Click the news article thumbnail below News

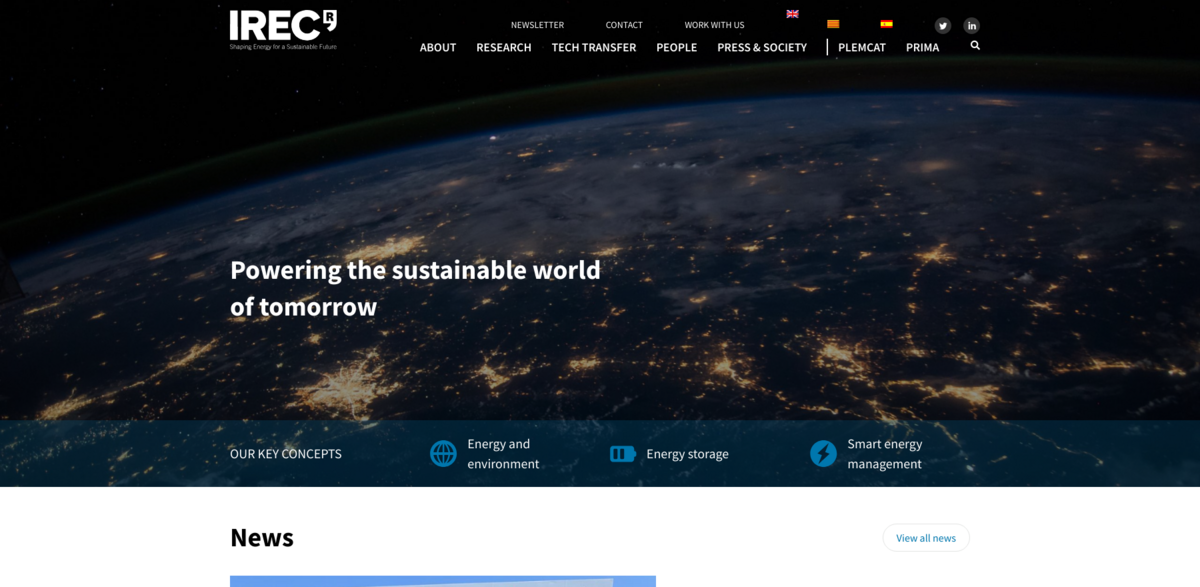tap(443, 580)
